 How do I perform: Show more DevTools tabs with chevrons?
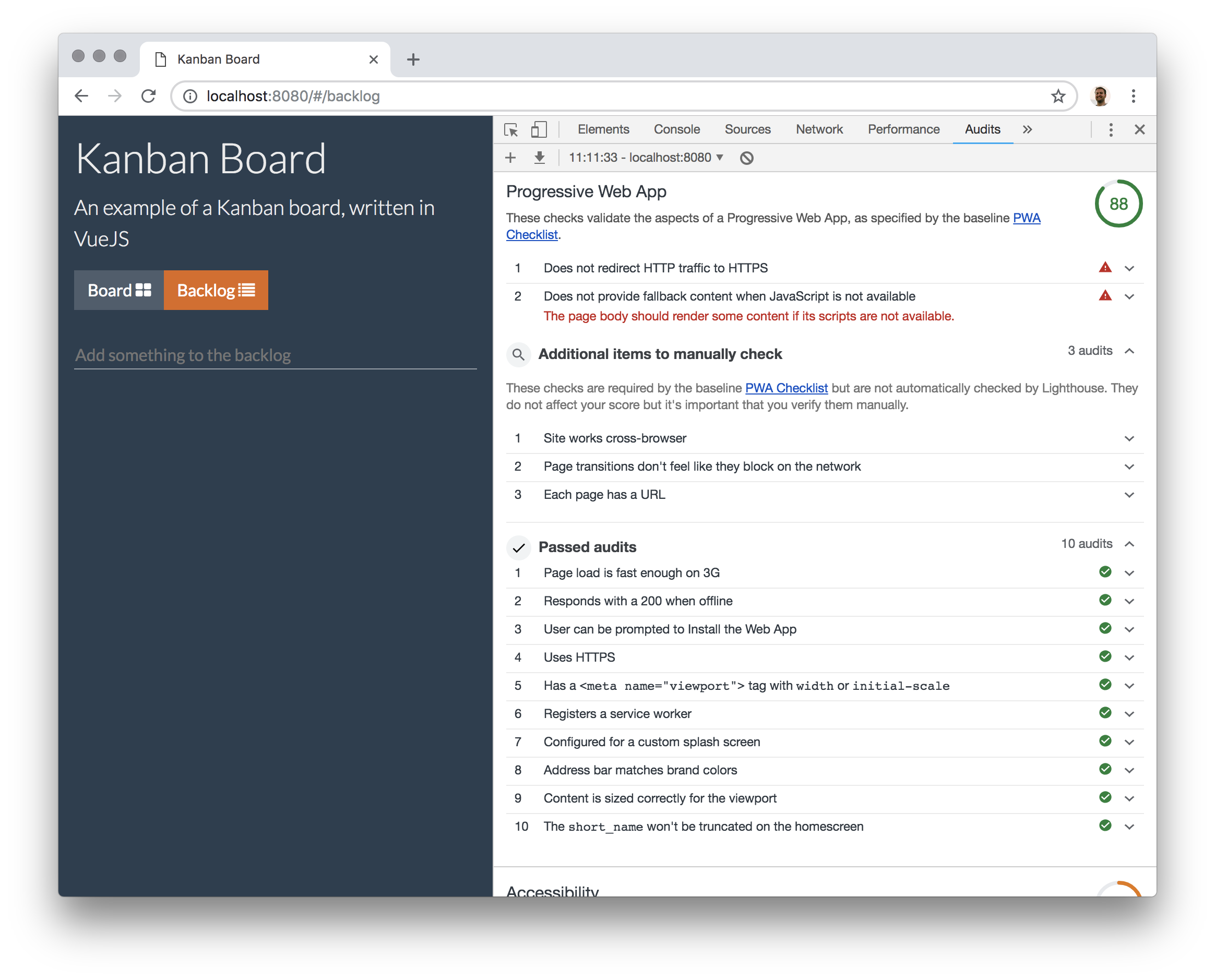point(1027,130)
